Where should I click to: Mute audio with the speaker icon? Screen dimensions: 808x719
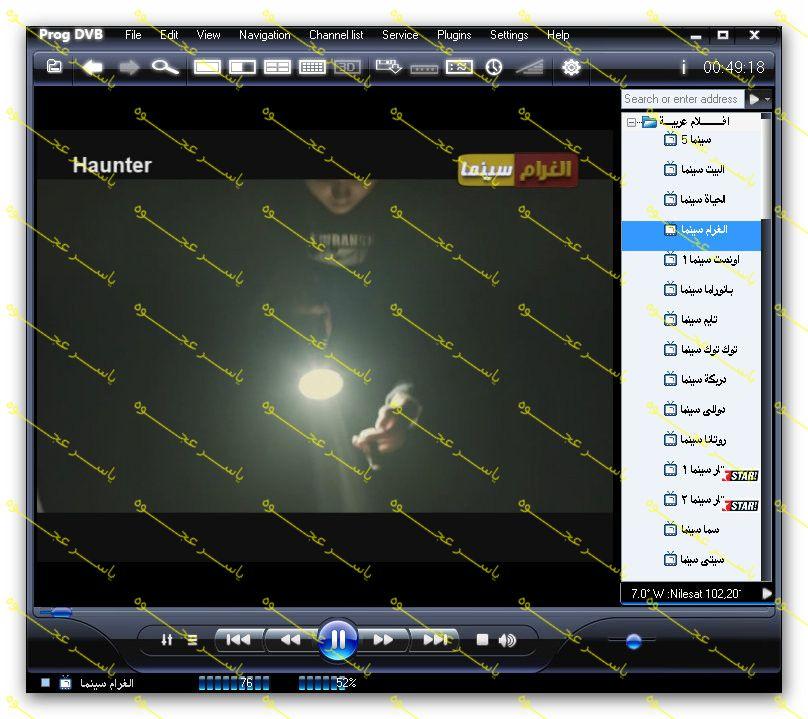tap(507, 640)
